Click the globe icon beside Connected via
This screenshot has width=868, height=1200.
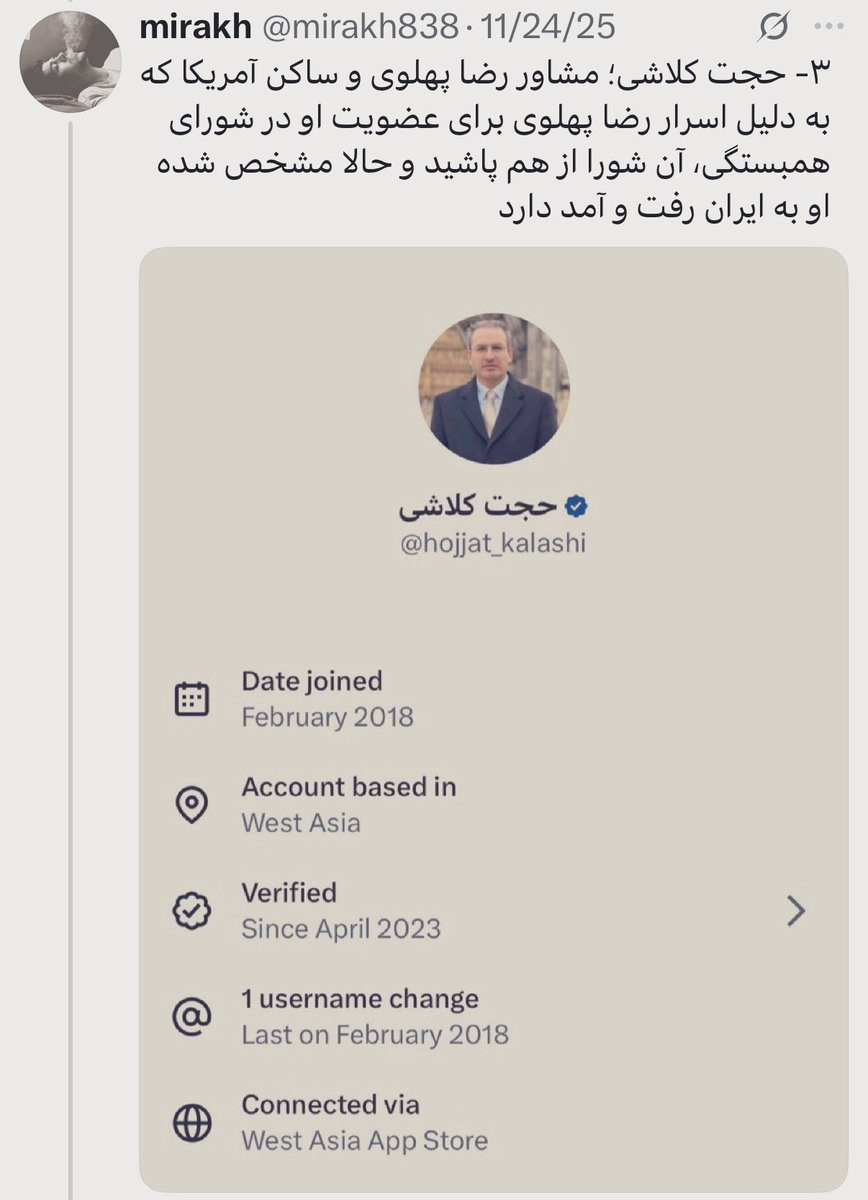(191, 1123)
